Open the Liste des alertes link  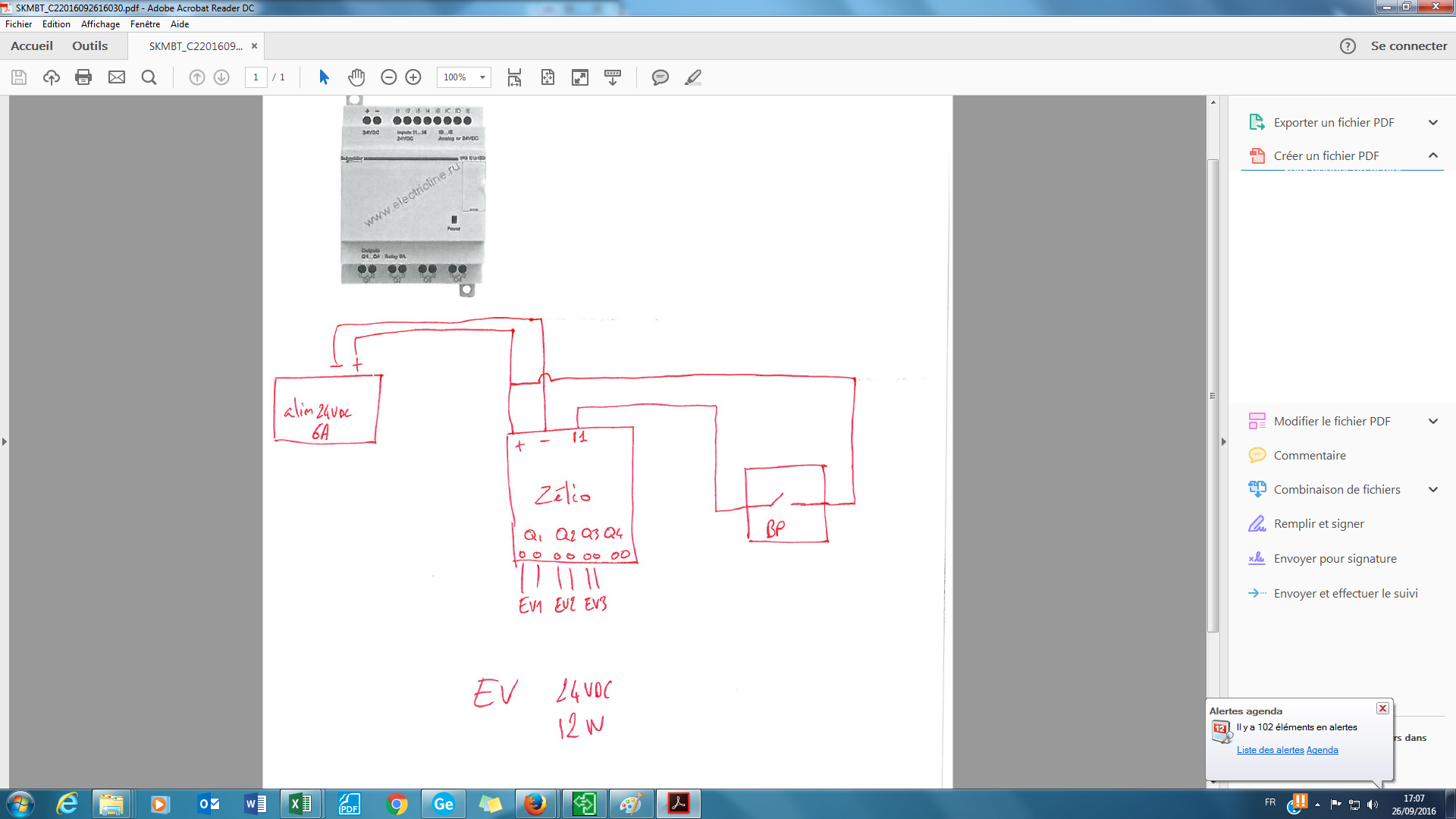click(x=1269, y=750)
